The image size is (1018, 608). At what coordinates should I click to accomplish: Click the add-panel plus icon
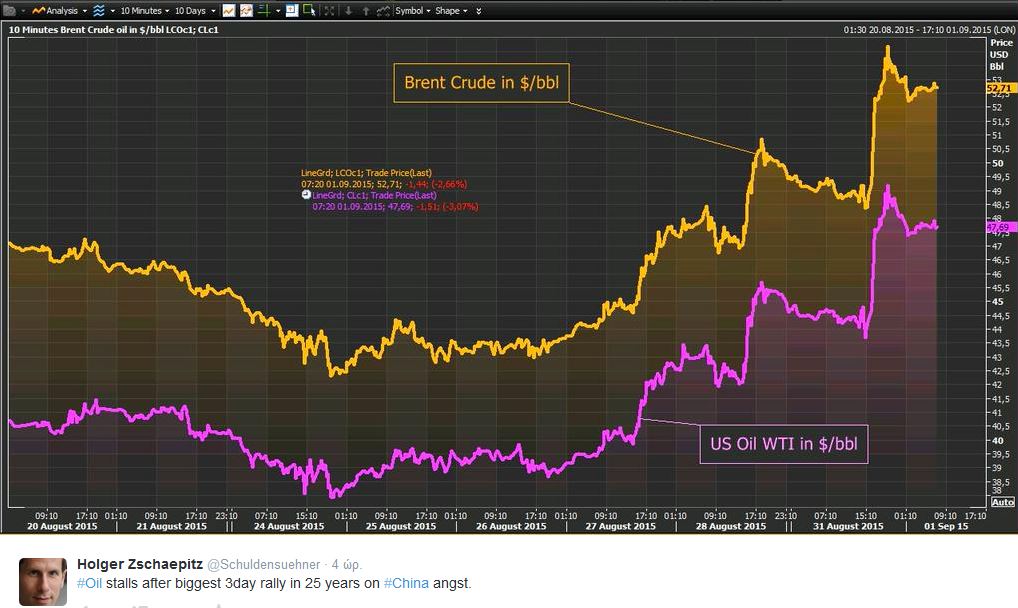pos(291,10)
